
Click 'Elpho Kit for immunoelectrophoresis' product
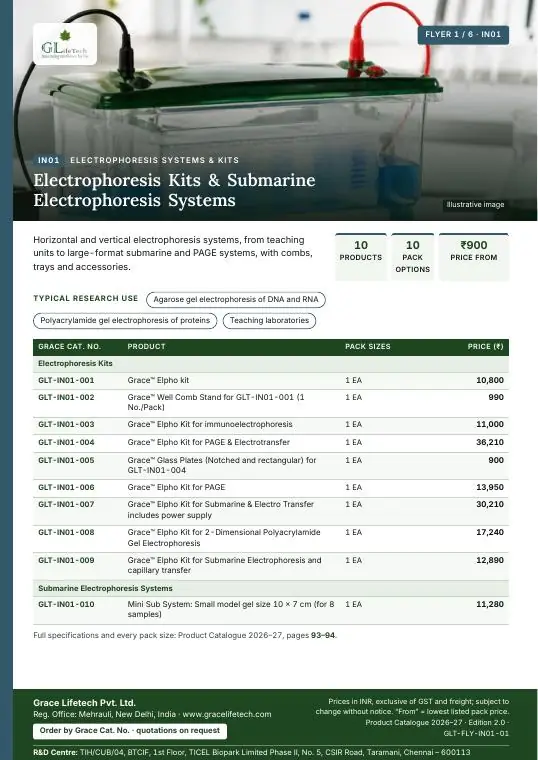click(x=210, y=425)
